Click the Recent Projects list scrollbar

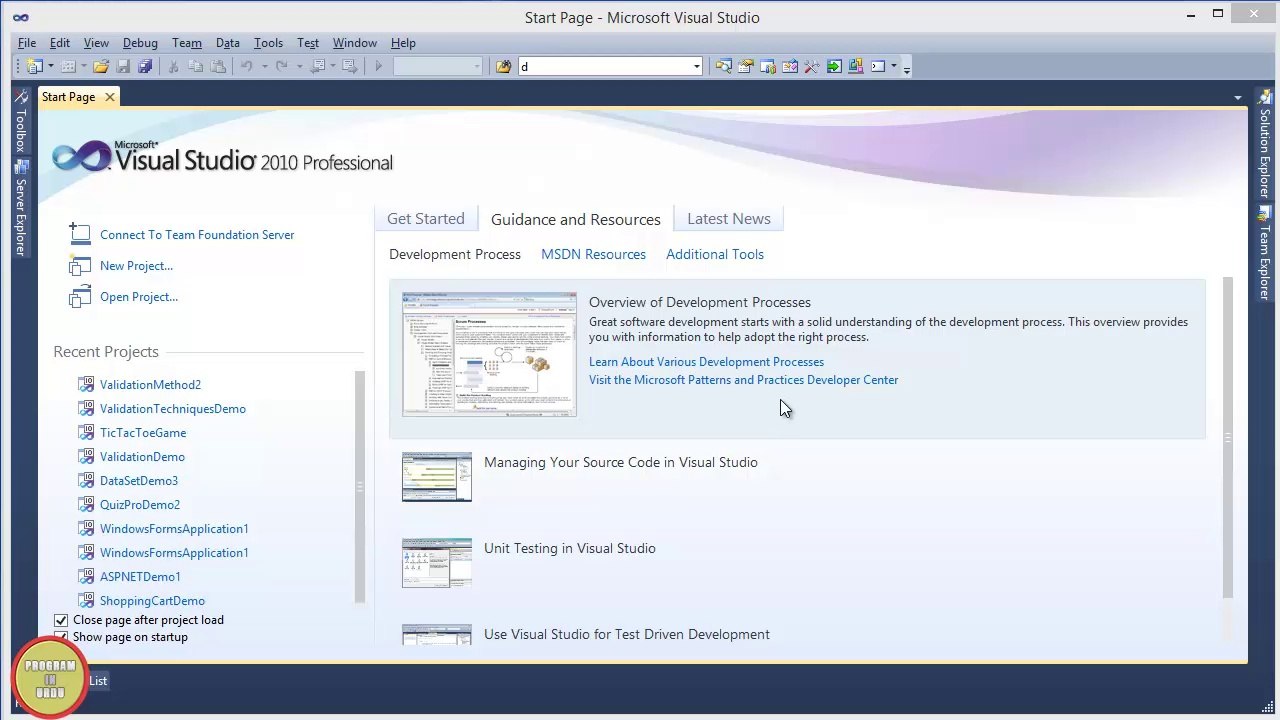click(x=360, y=486)
